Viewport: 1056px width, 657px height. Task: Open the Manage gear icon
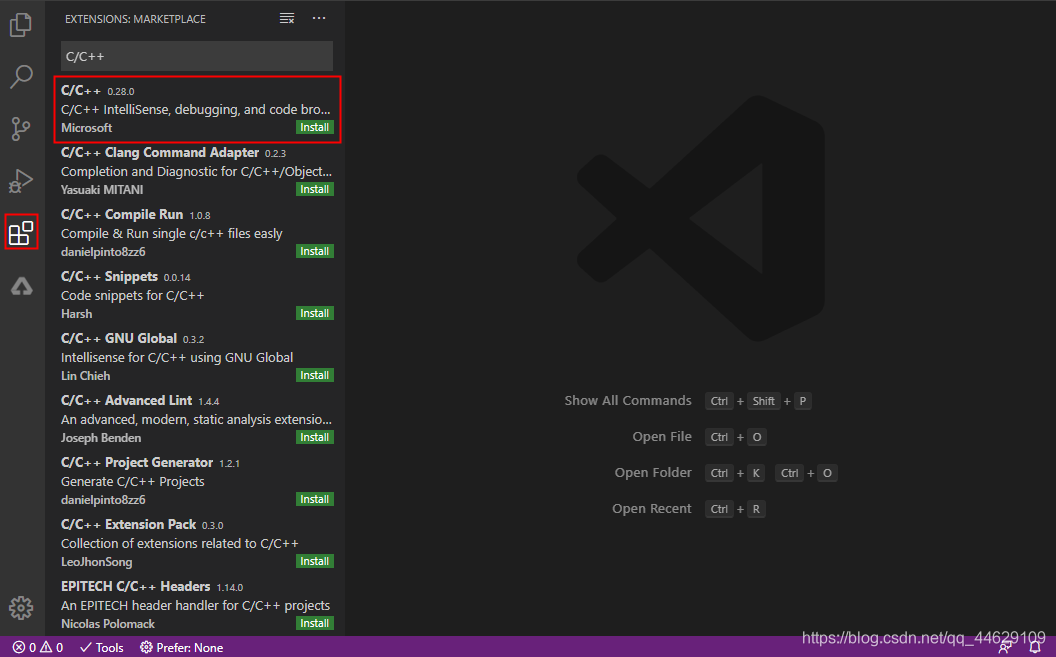point(21,608)
